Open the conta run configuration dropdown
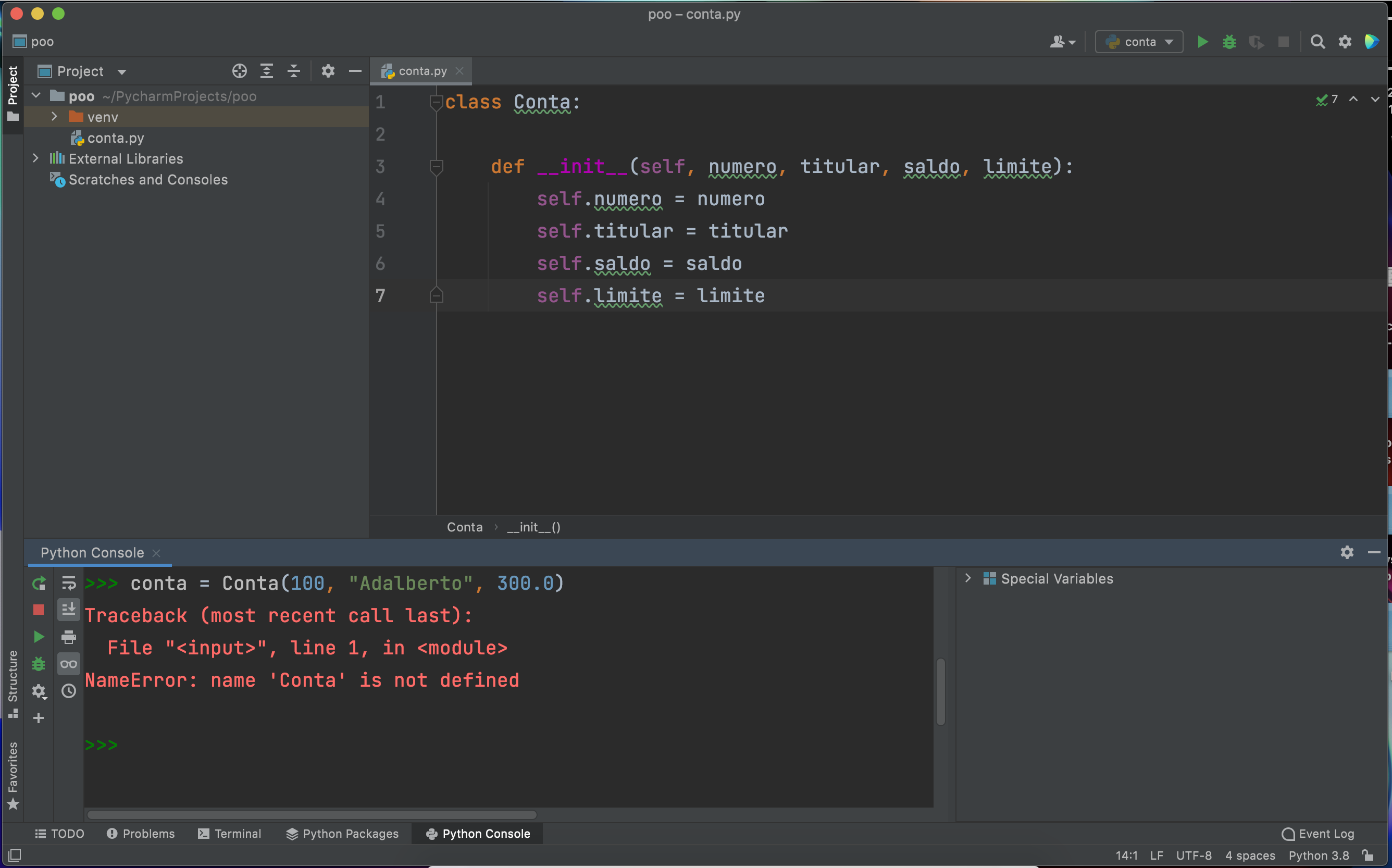 point(1139,42)
